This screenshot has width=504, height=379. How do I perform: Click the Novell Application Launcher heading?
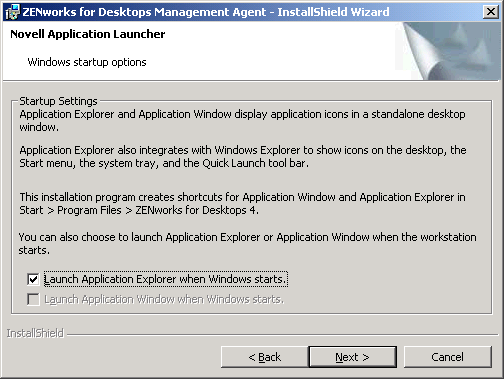[88, 34]
